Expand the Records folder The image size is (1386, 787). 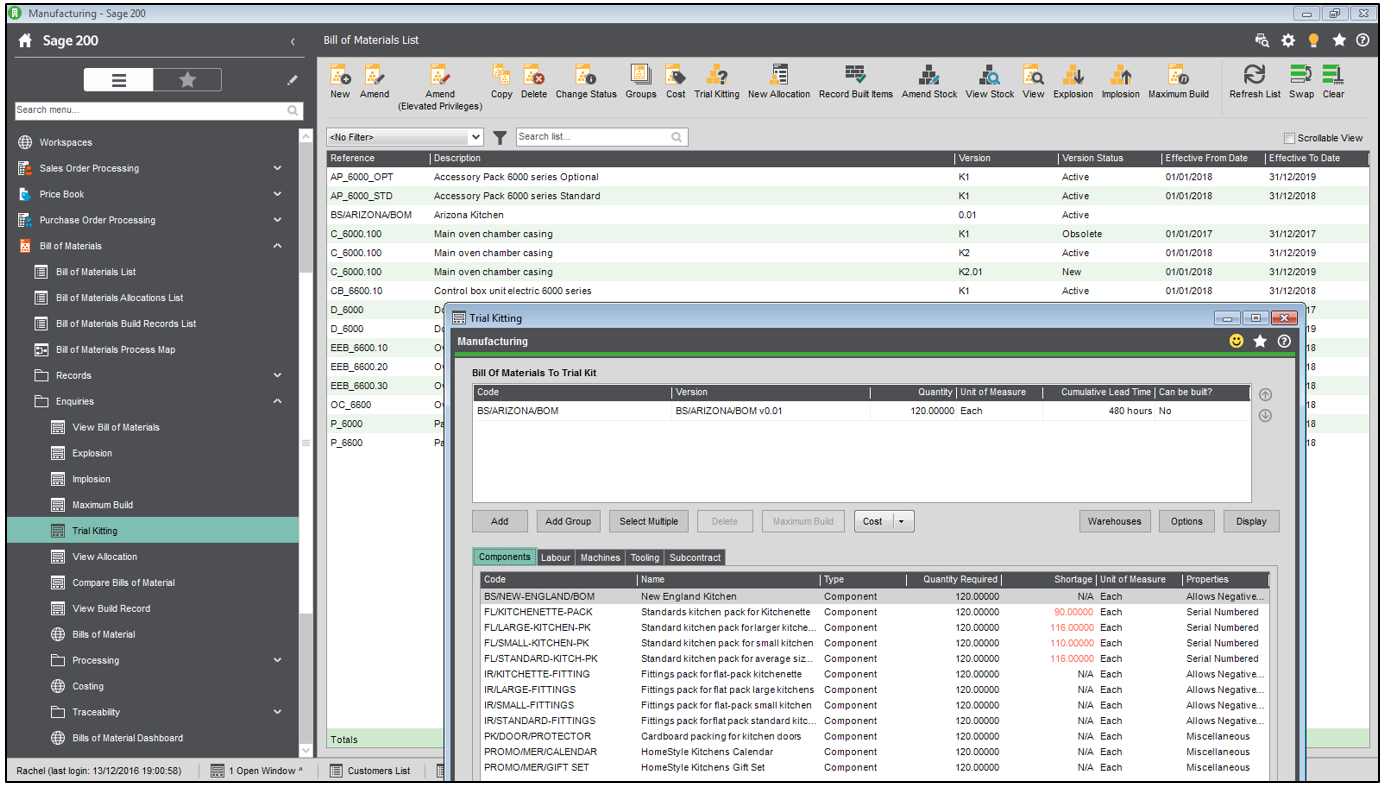pyautogui.click(x=277, y=376)
